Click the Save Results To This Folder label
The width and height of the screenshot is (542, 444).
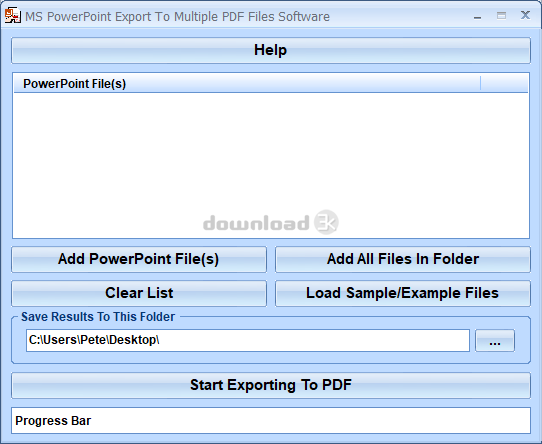[x=98, y=317]
